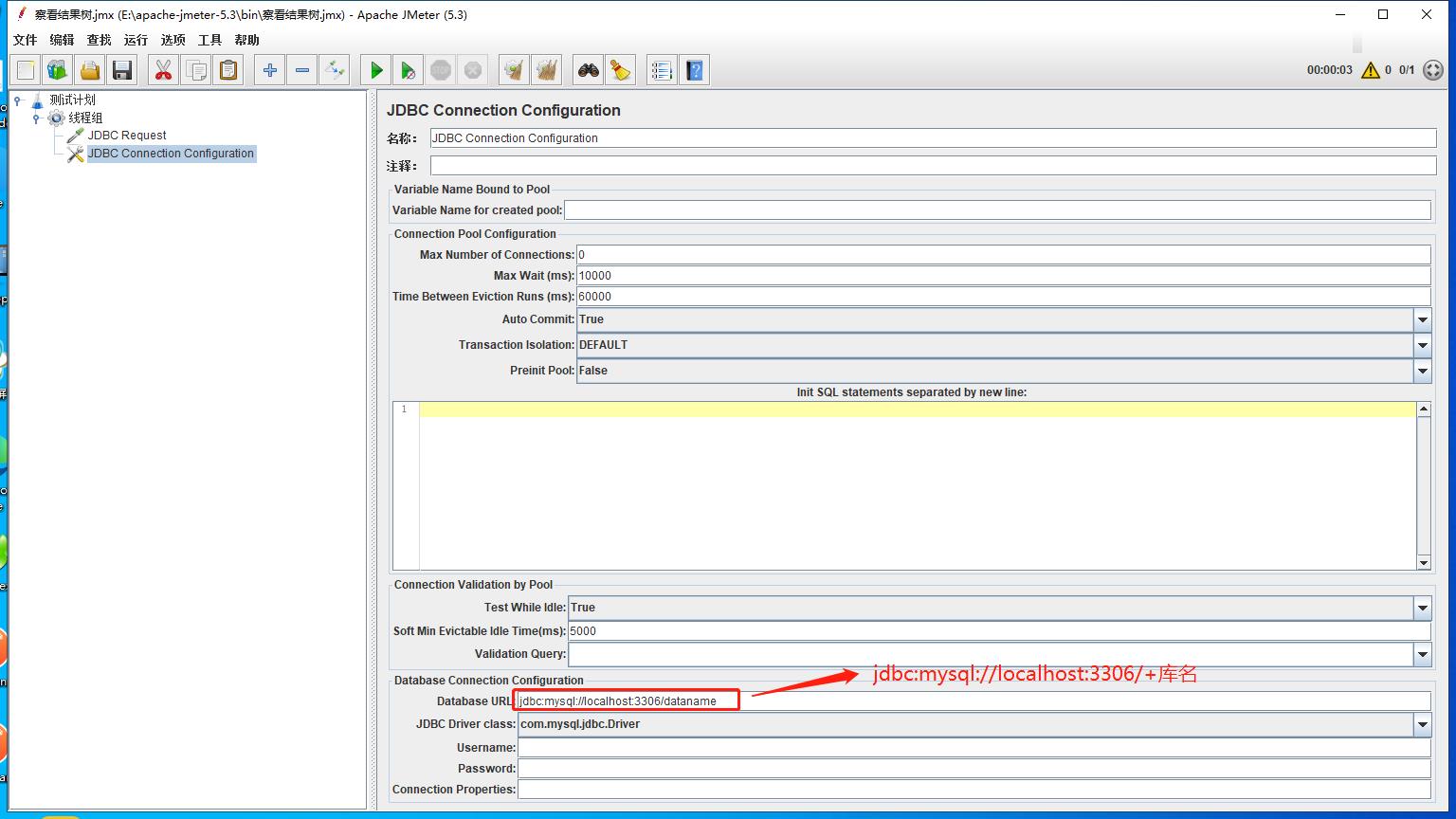Click the Connection Properties field

coord(974,790)
